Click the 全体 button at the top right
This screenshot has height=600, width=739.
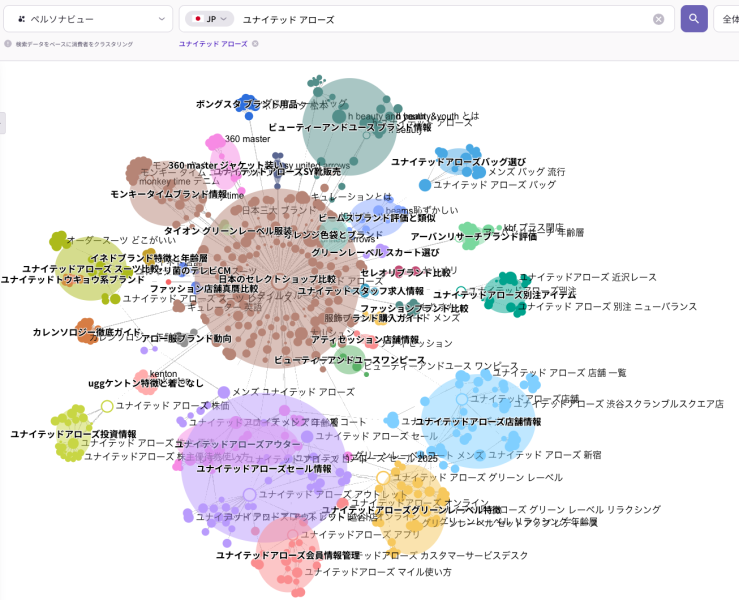pyautogui.click(x=729, y=19)
